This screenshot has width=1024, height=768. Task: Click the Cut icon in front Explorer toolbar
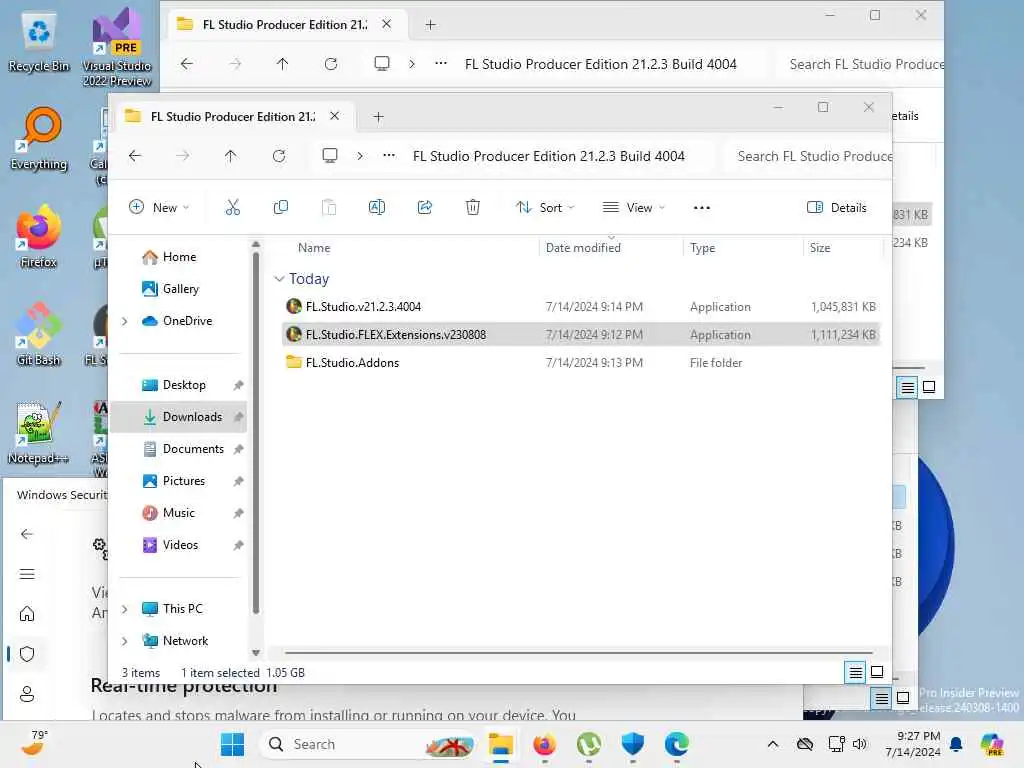click(x=232, y=208)
